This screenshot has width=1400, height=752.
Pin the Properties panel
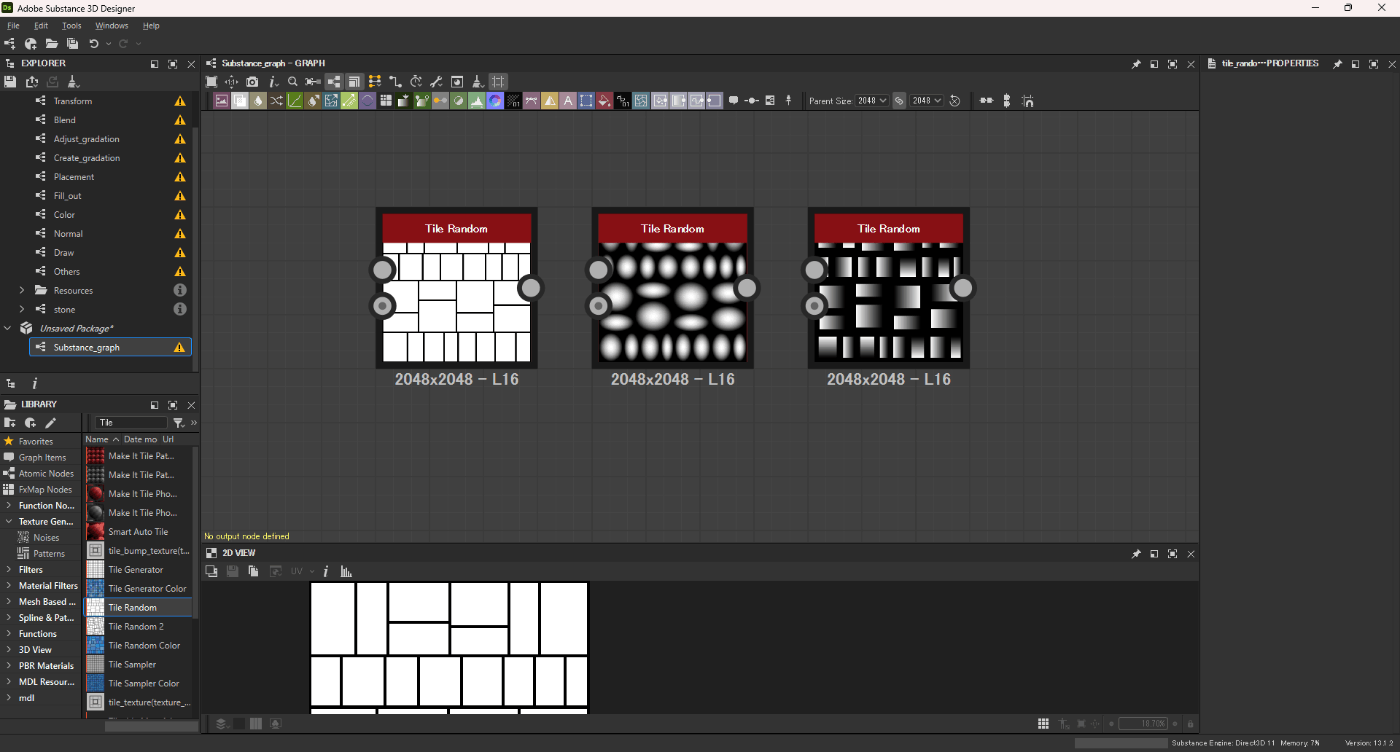(1337, 64)
